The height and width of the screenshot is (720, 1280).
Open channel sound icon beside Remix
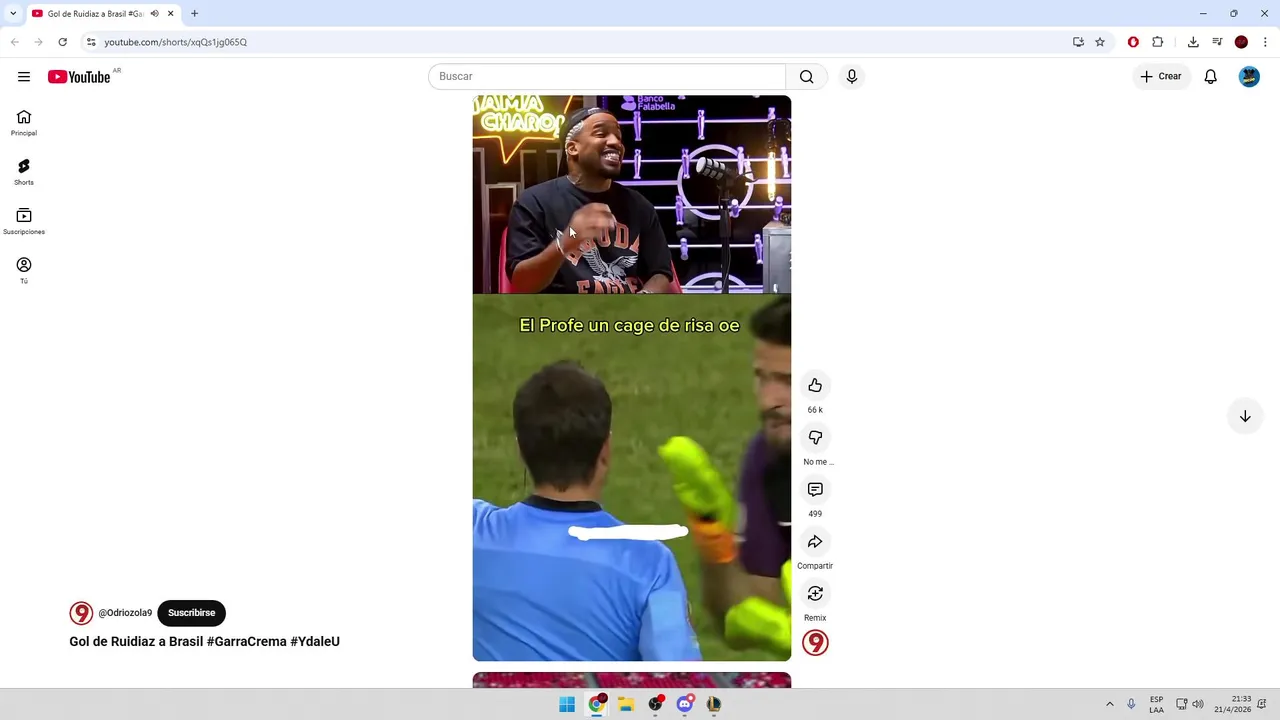coord(815,643)
